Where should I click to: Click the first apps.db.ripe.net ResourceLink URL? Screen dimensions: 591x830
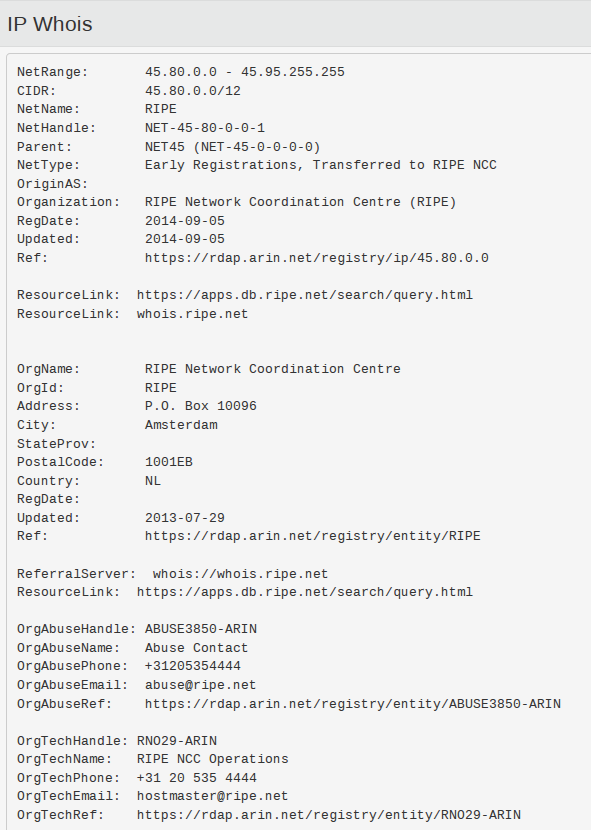pyautogui.click(x=305, y=295)
